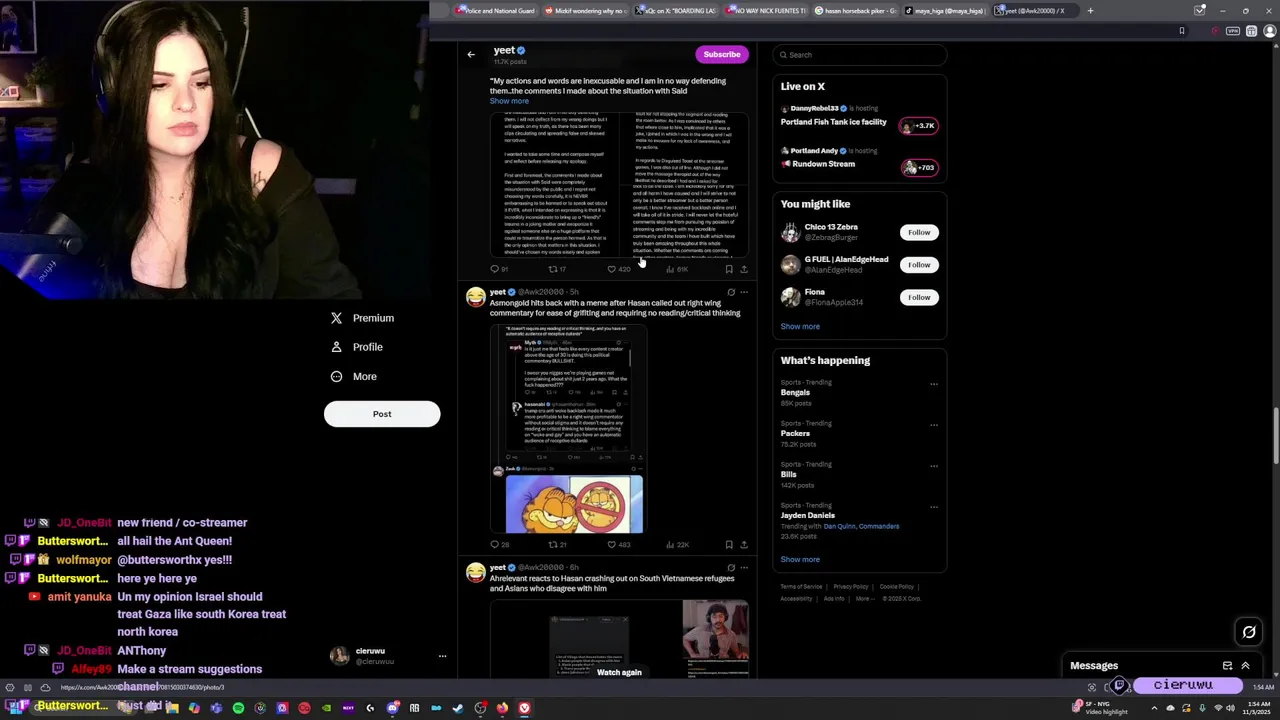Switch to the maya_higa TikTok tab
Image resolution: width=1280 pixels, height=720 pixels.
[x=946, y=11]
